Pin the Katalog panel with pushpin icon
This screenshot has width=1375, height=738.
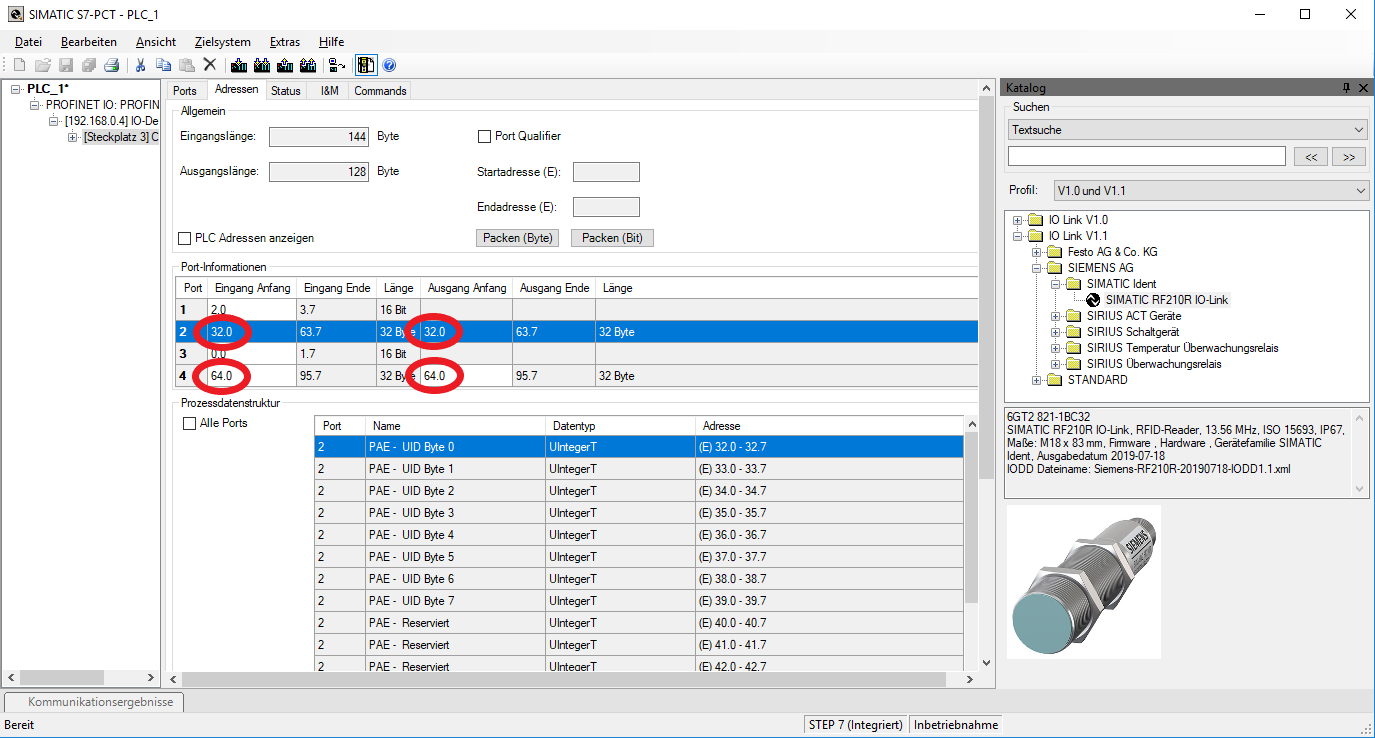point(1346,88)
